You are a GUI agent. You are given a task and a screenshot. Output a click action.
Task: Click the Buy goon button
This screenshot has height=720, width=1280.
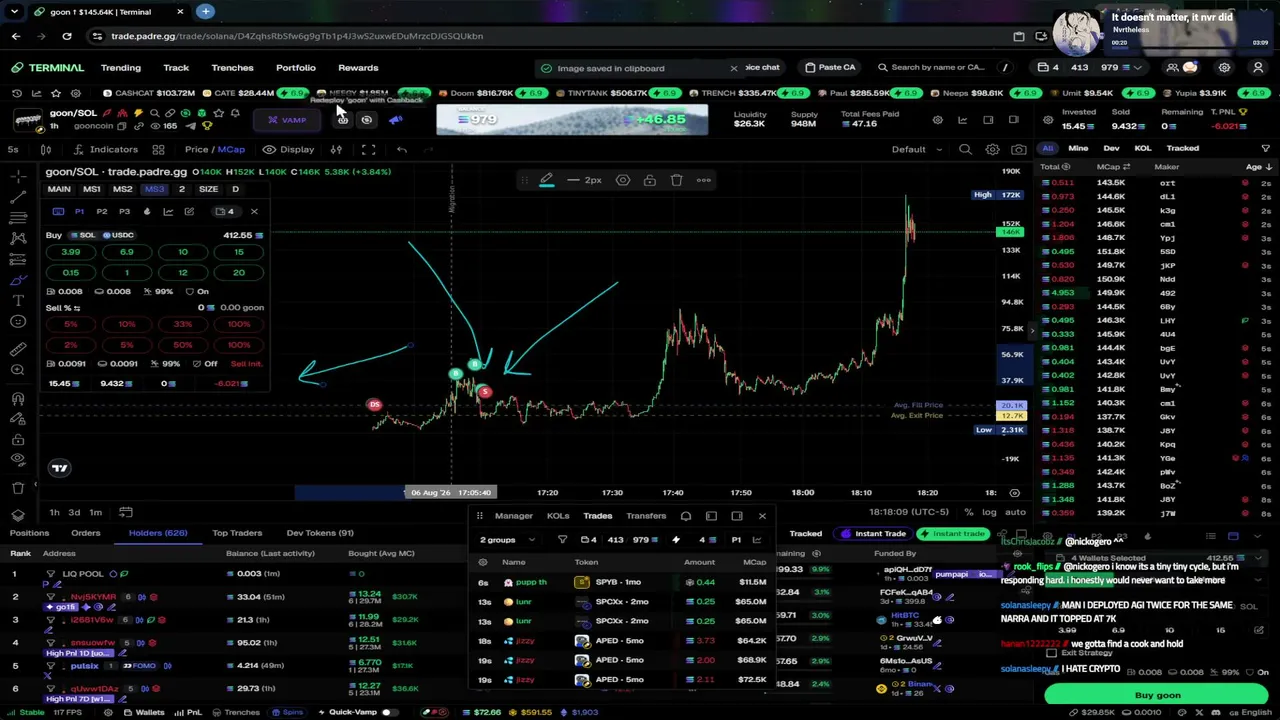coord(1157,695)
